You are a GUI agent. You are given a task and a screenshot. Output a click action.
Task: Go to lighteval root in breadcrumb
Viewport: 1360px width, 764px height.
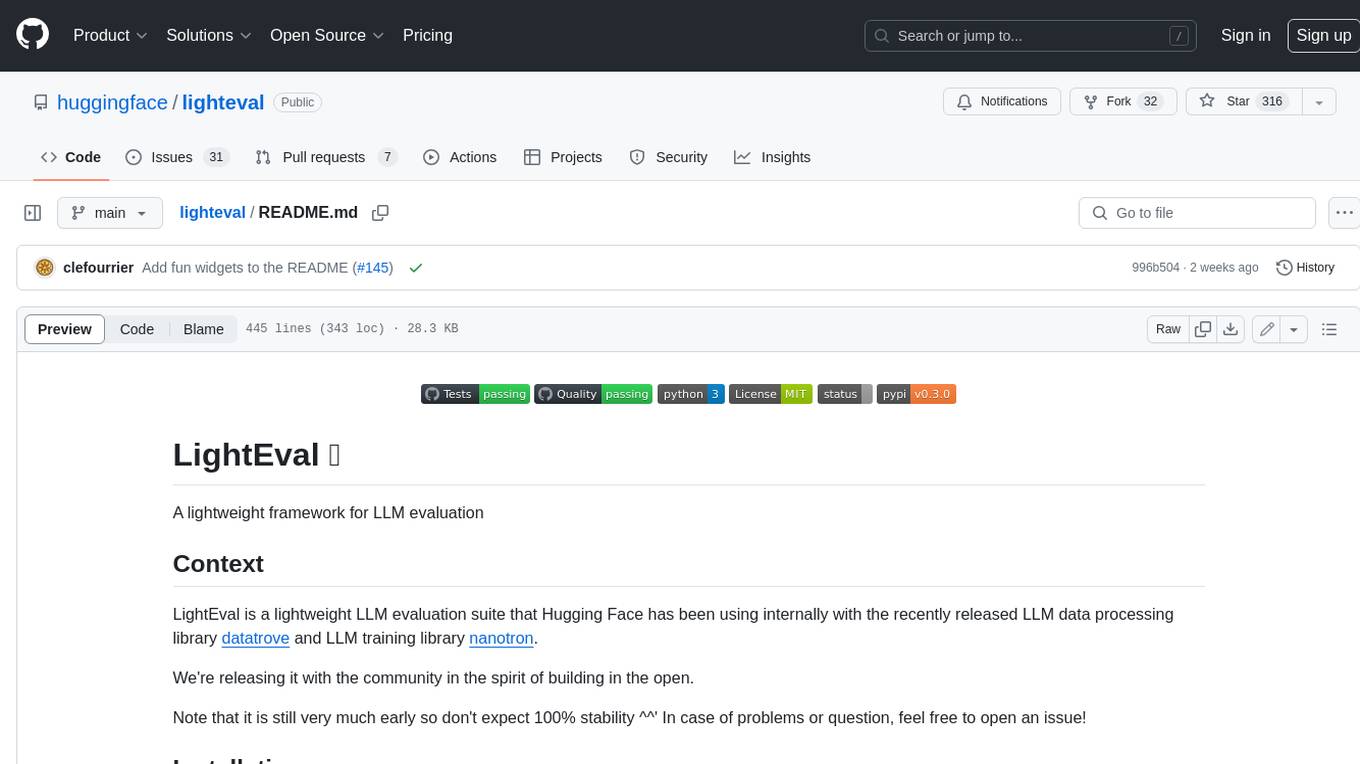pos(212,213)
